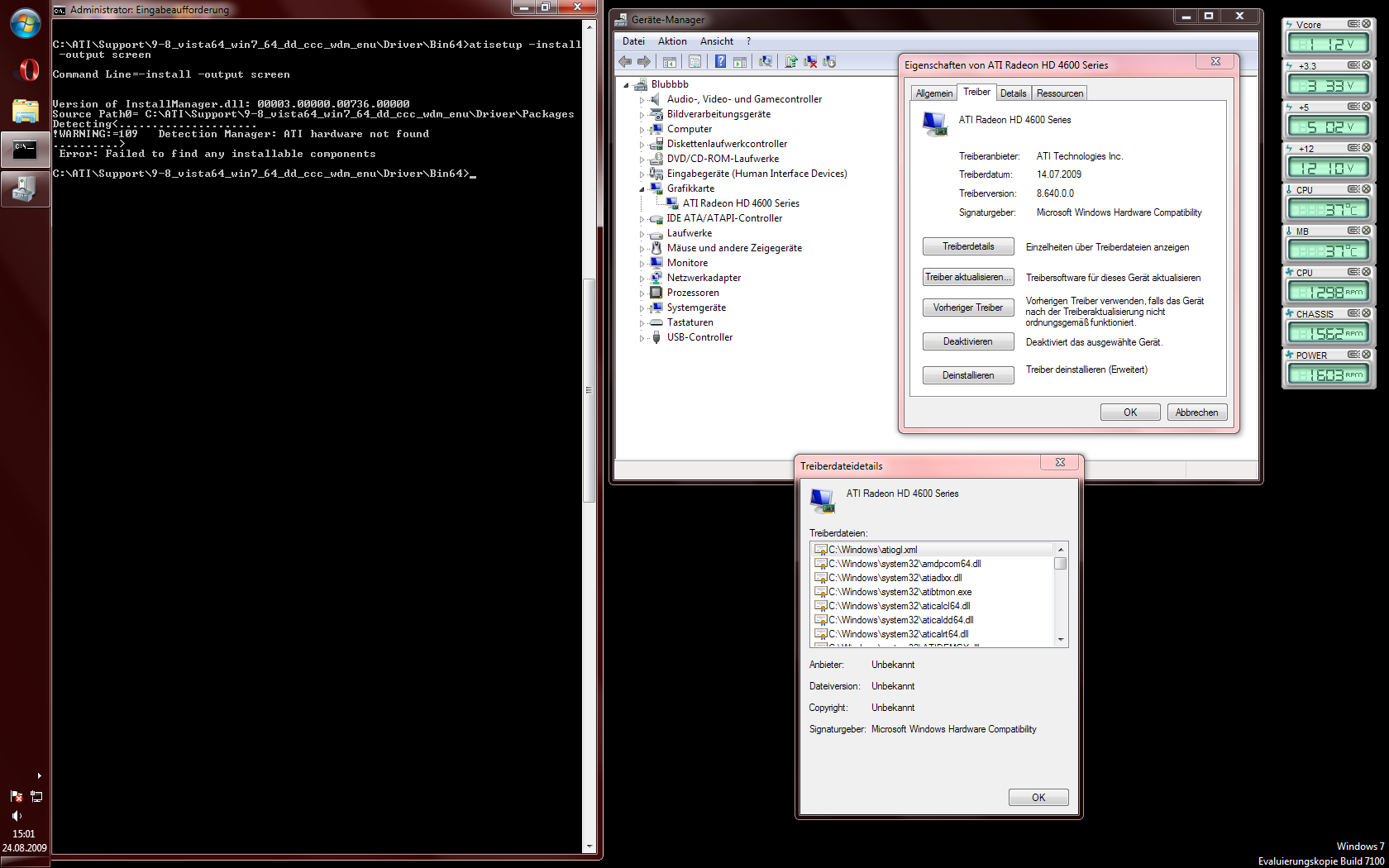Collapse the Blubbbb root node
The image size is (1389, 868).
point(626,85)
